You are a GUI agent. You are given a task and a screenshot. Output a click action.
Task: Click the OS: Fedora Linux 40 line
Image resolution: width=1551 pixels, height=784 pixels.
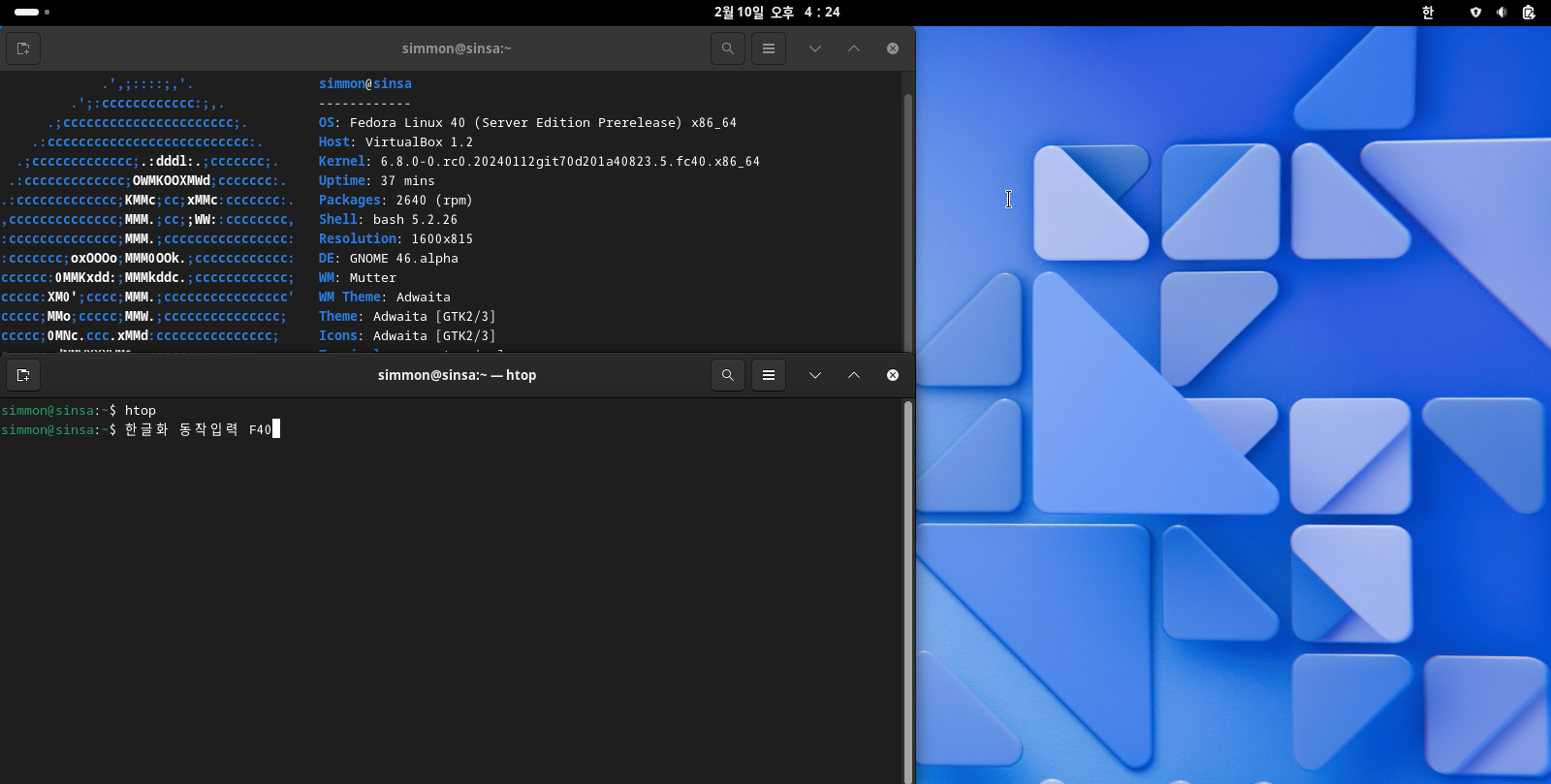pos(527,123)
